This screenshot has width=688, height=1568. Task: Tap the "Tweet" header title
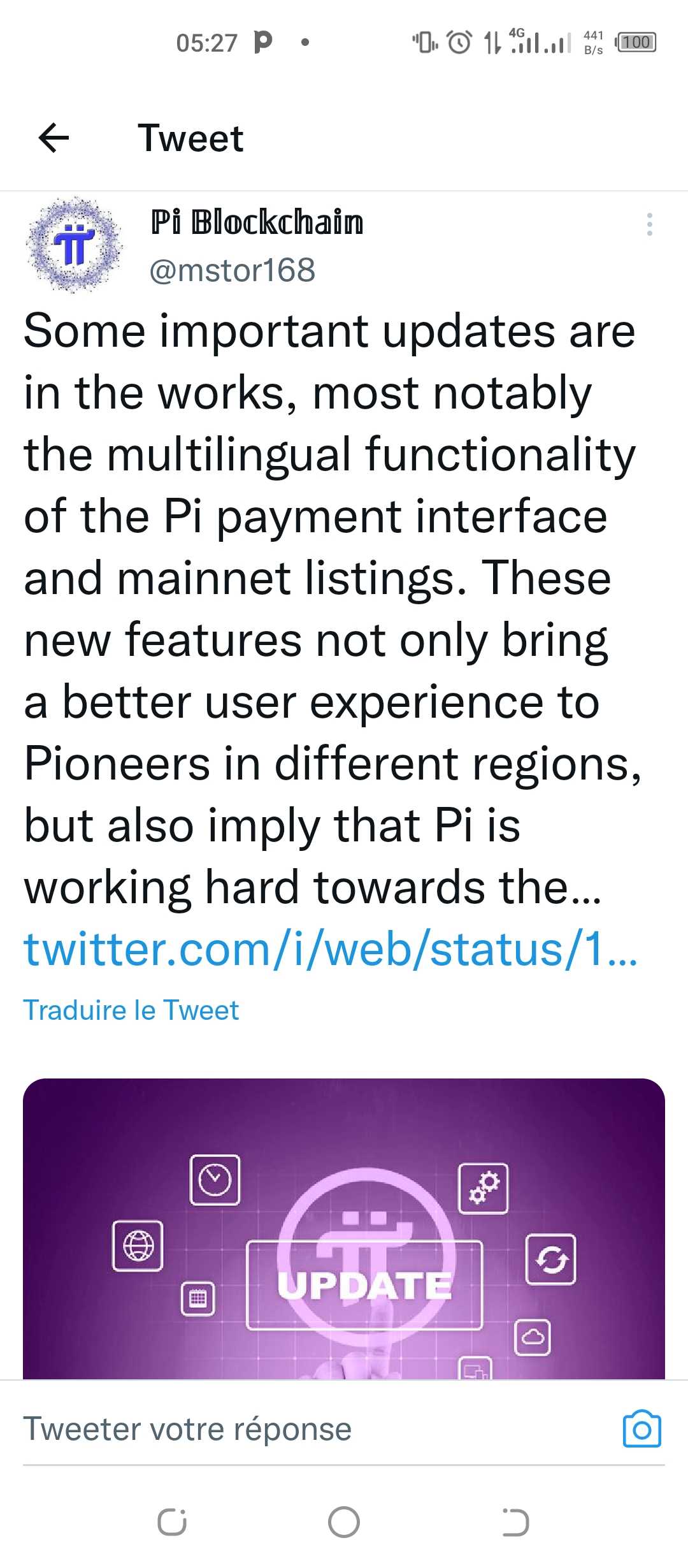tap(190, 138)
